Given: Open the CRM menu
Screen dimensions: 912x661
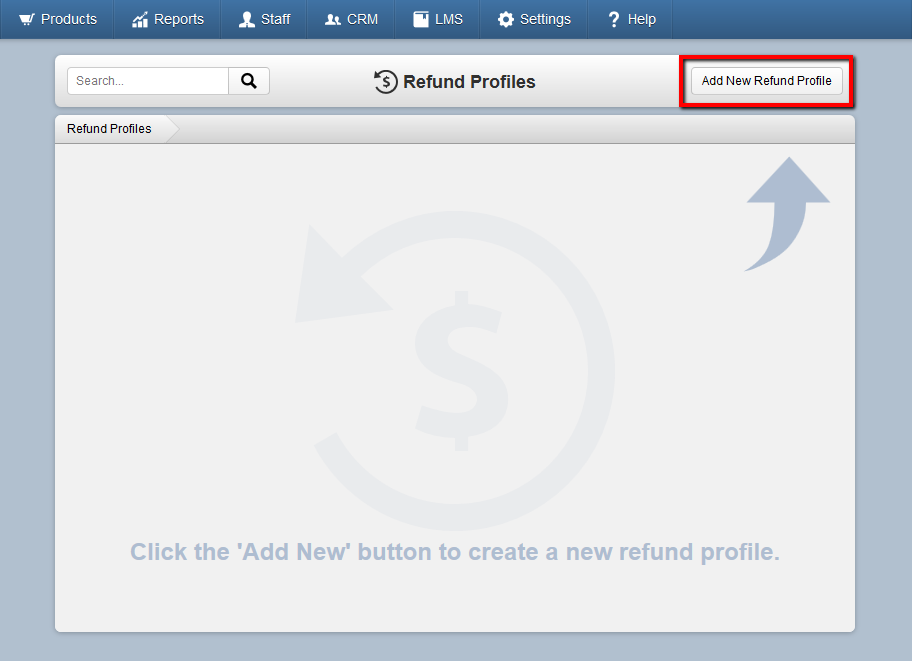Looking at the screenshot, I should [x=351, y=19].
